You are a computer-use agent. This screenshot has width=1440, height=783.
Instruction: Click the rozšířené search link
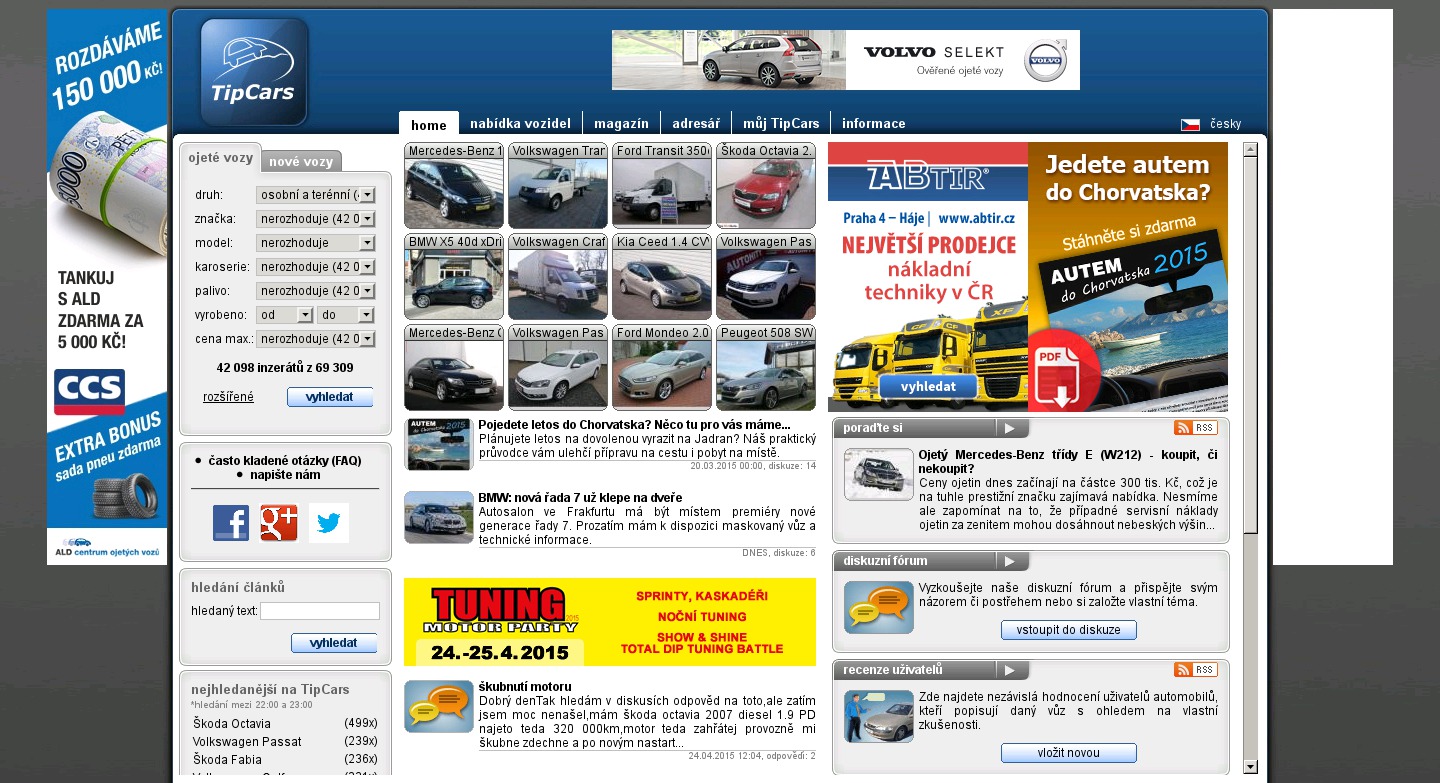228,397
